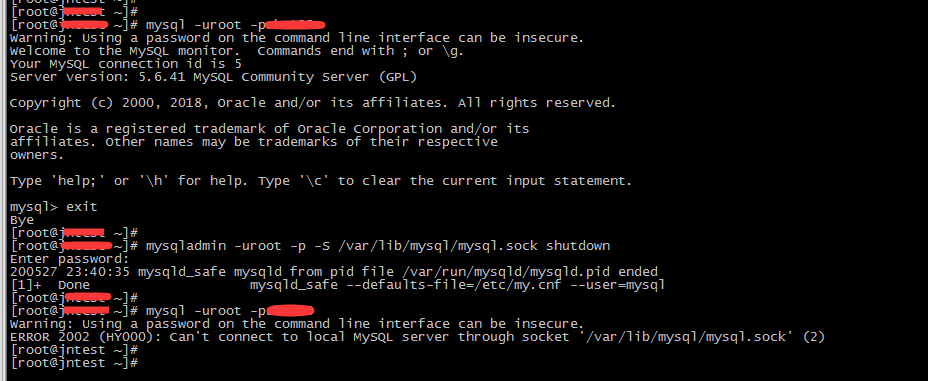The image size is (928, 381).
Task: Click the Server version 5.6.41 line
Action: coord(214,76)
